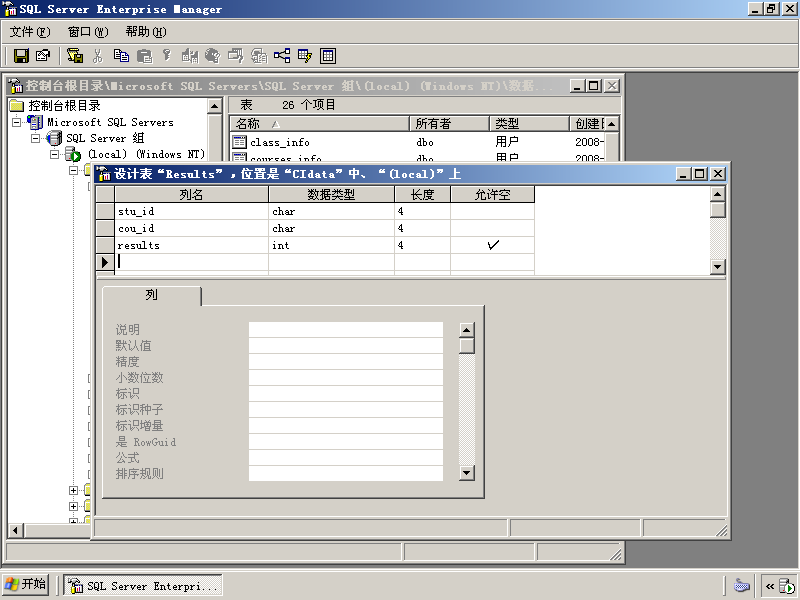Click the empty new row column name cell

point(191,262)
